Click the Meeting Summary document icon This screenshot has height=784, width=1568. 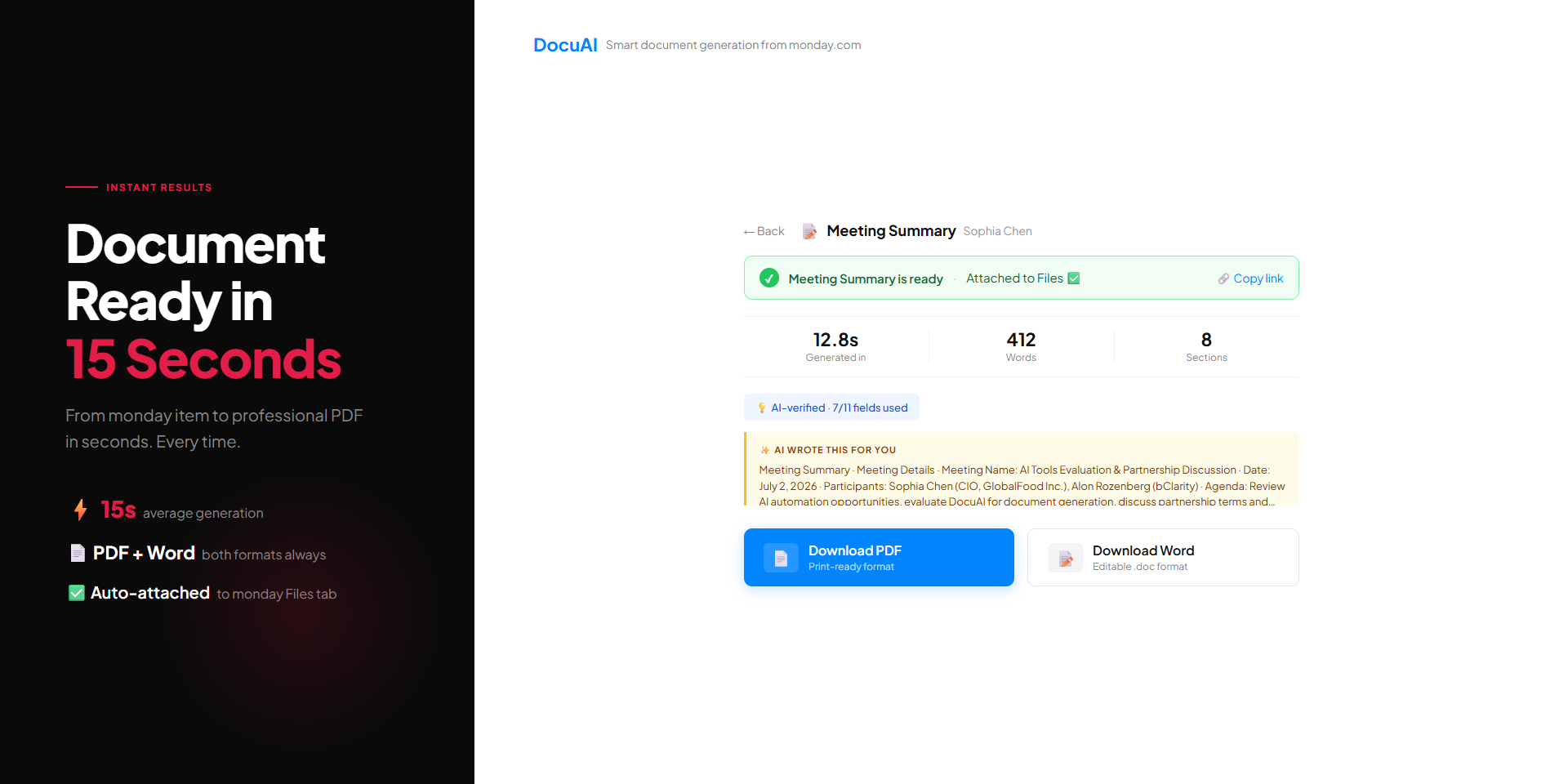[x=809, y=232]
